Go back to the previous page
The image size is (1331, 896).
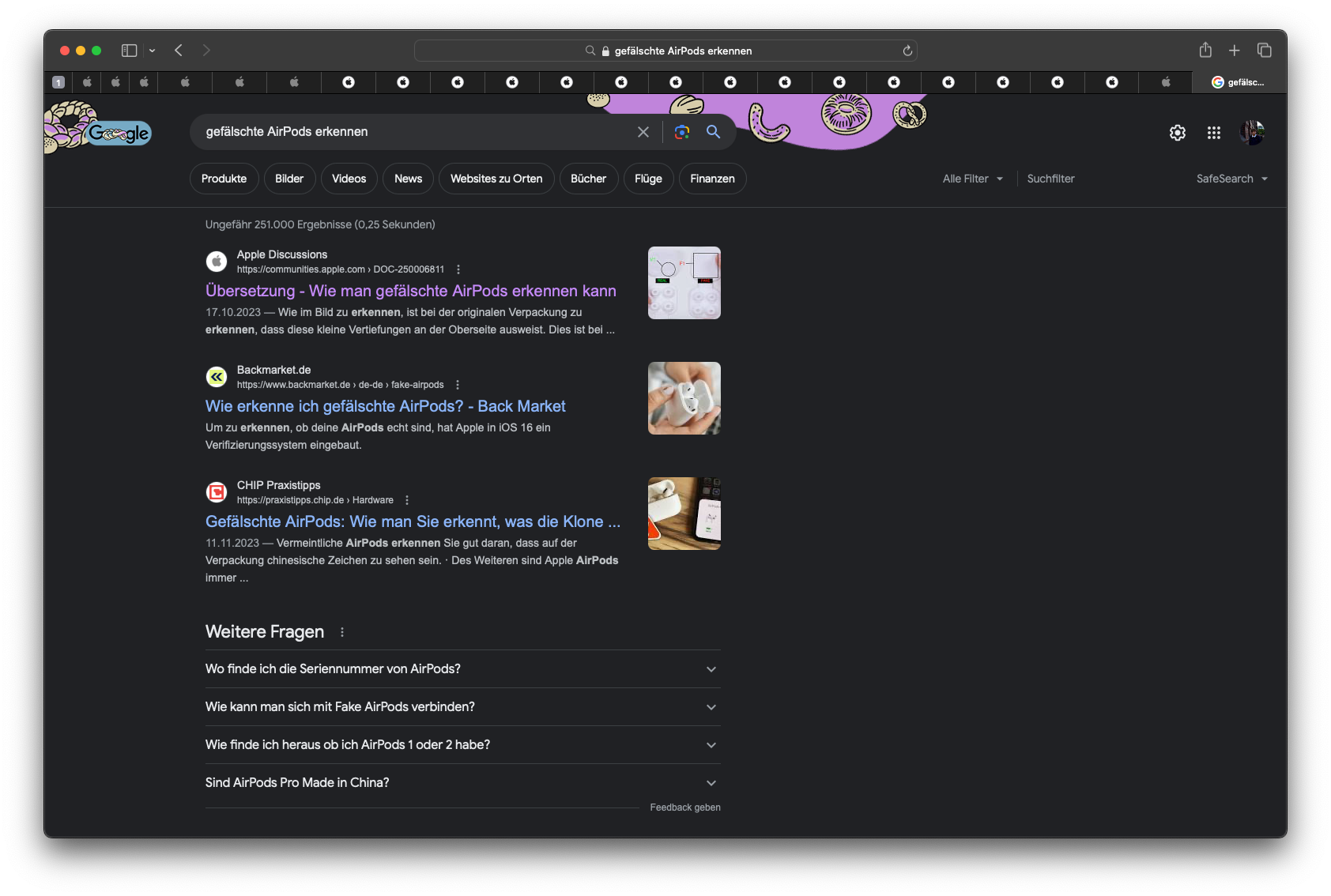179,51
